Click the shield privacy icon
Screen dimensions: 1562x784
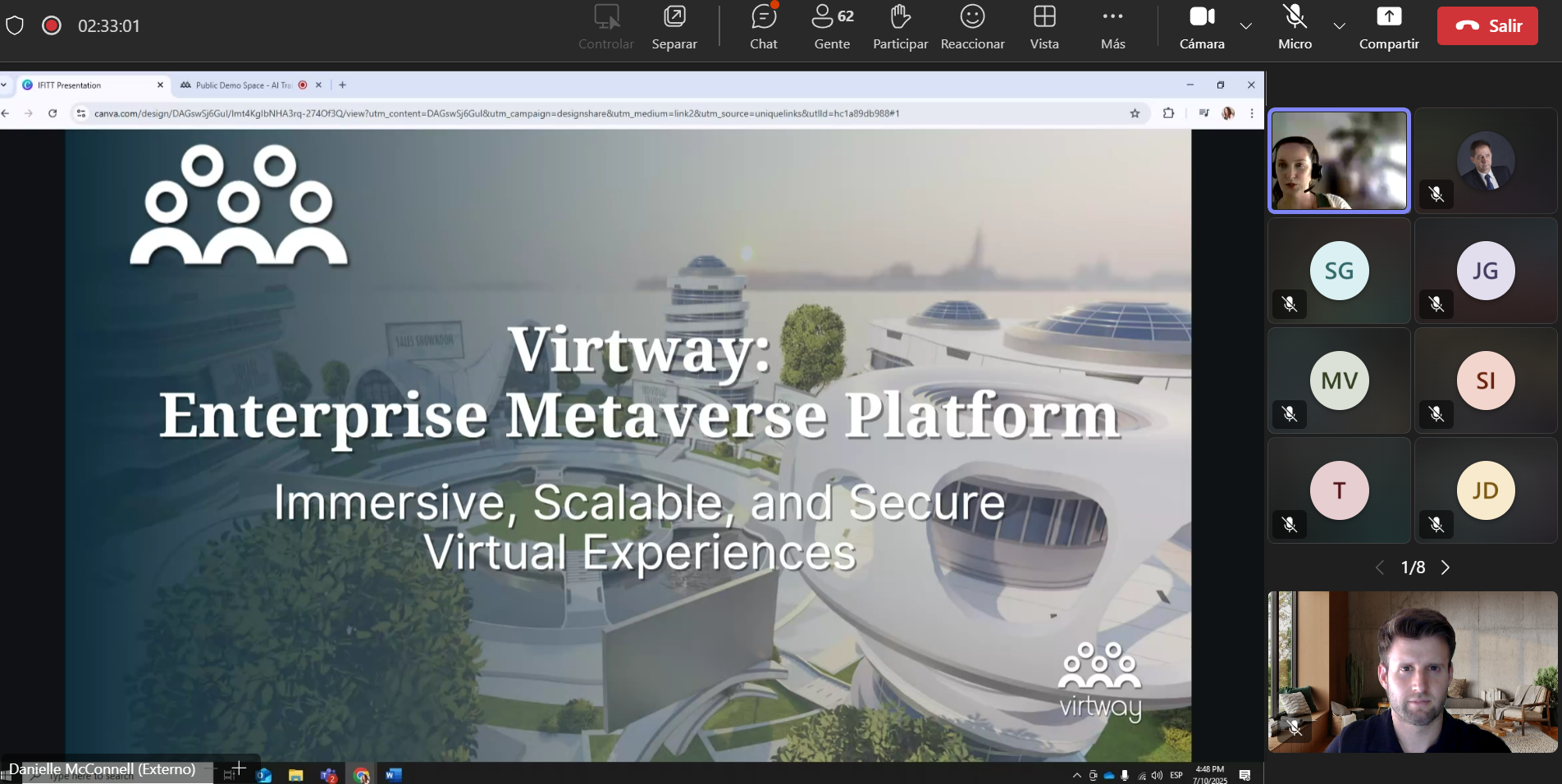tap(15, 25)
